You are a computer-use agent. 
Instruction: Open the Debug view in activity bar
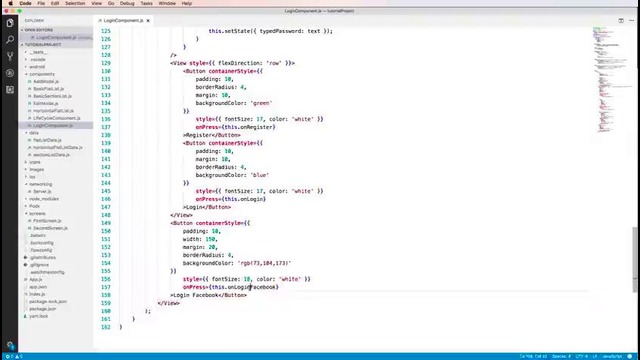[x=10, y=73]
